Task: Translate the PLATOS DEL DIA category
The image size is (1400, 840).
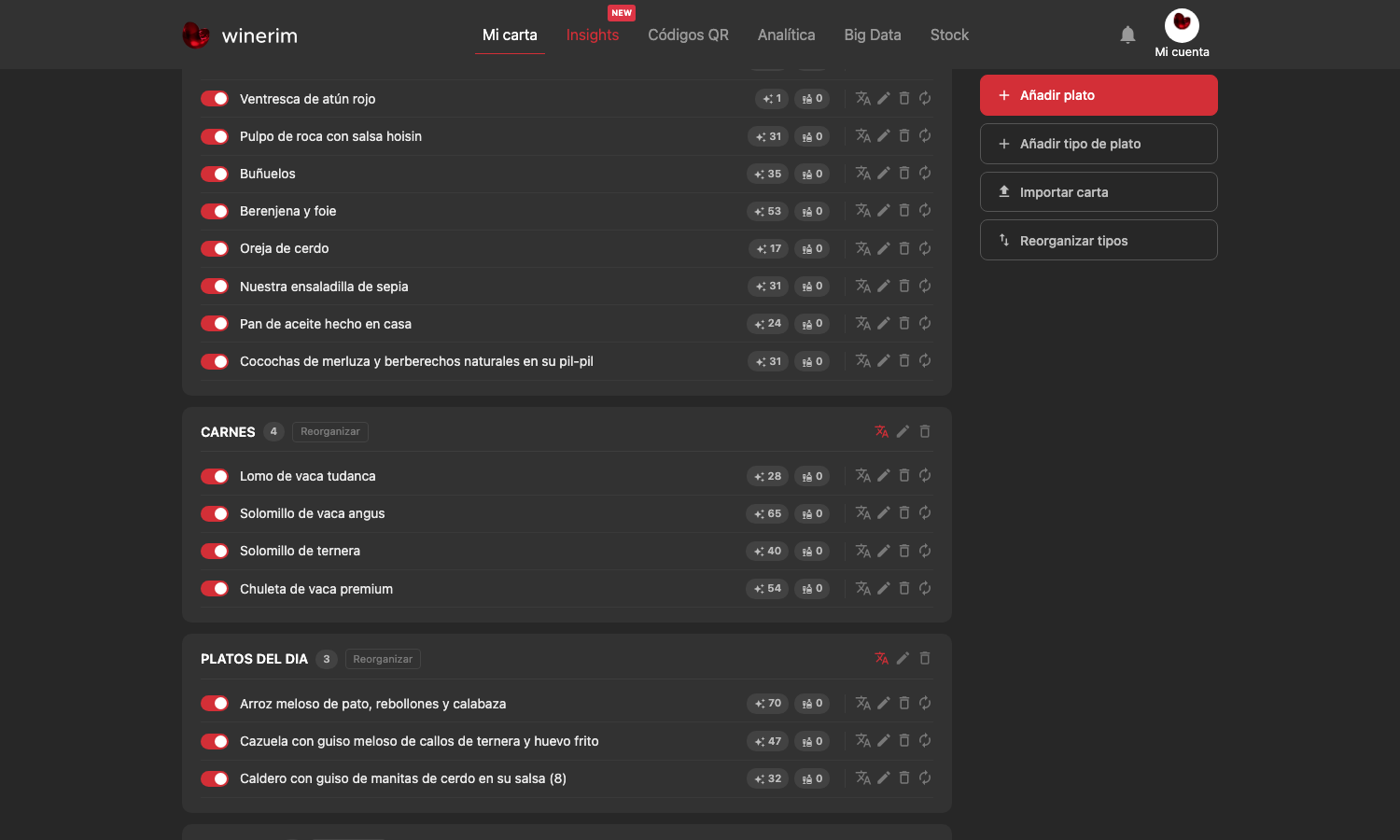Action: (882, 659)
